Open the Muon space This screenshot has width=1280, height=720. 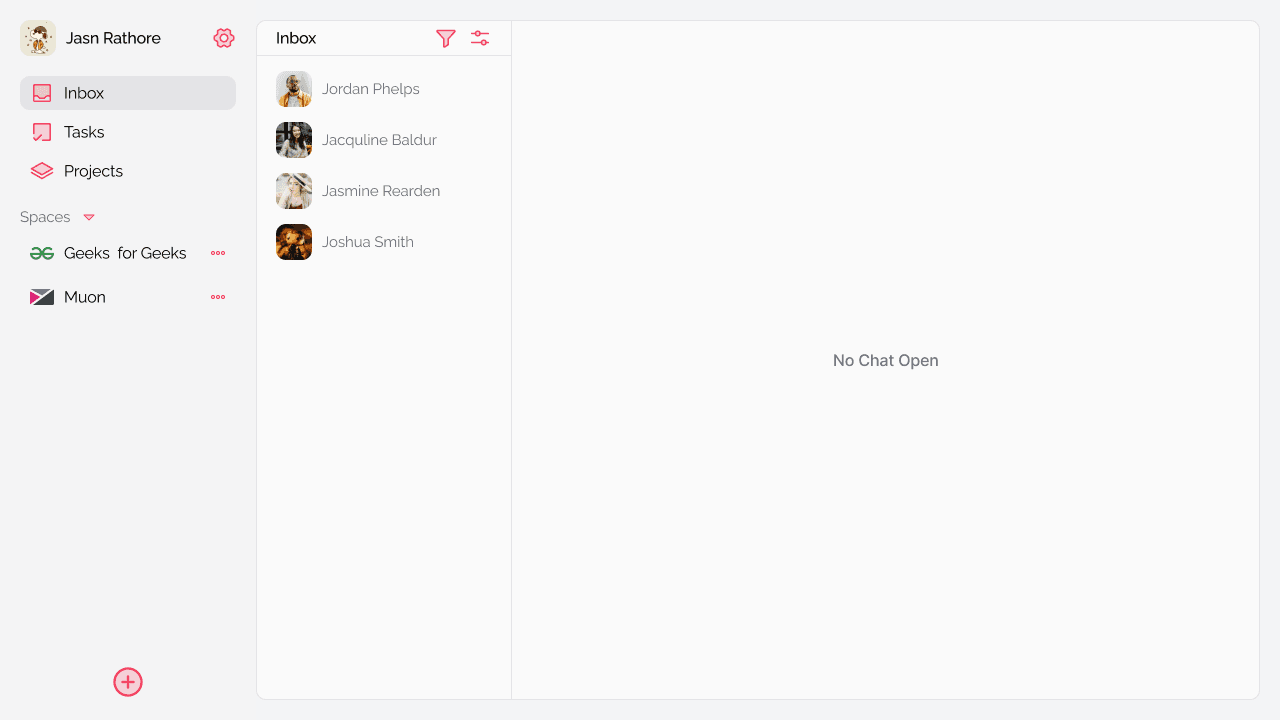pos(128,297)
